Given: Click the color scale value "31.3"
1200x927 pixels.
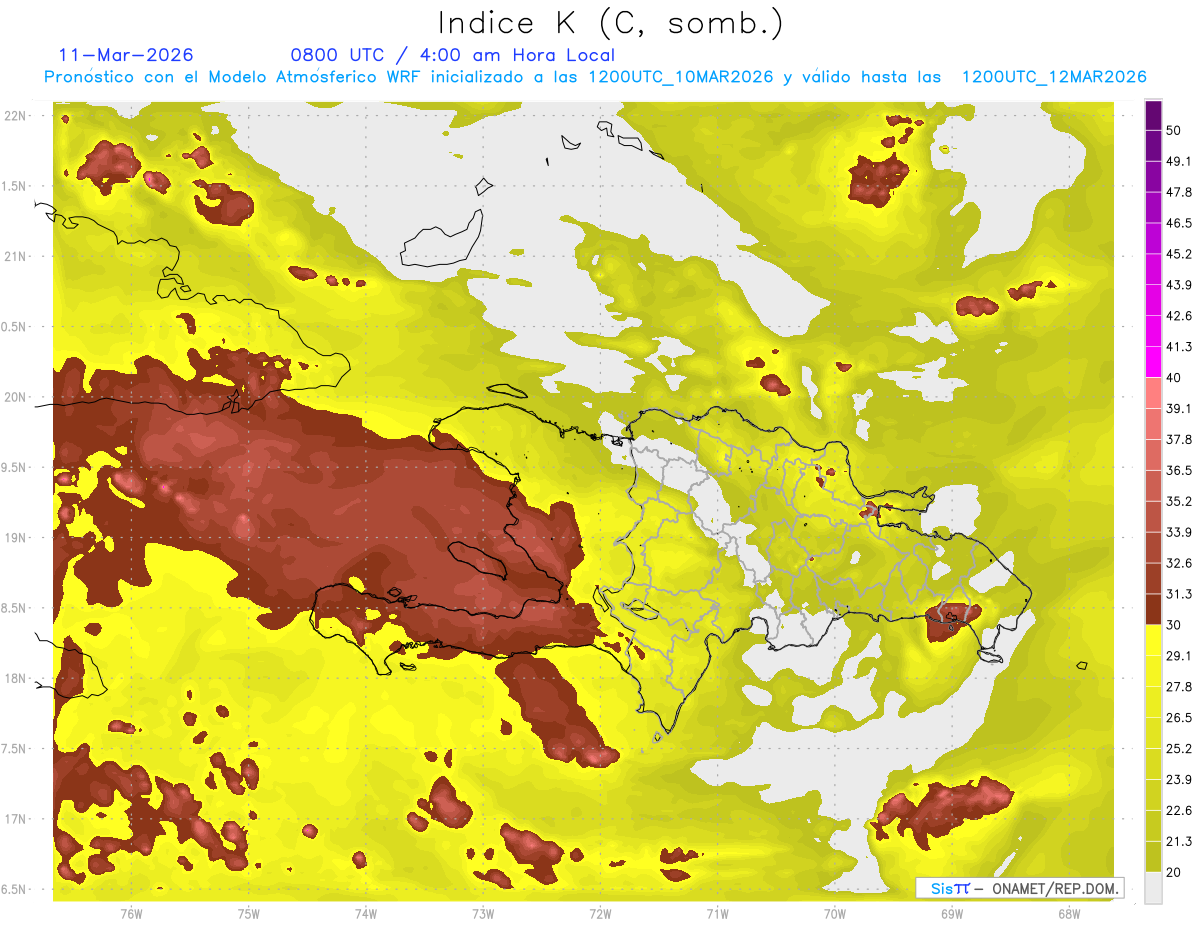Looking at the screenshot, I should tap(1178, 594).
